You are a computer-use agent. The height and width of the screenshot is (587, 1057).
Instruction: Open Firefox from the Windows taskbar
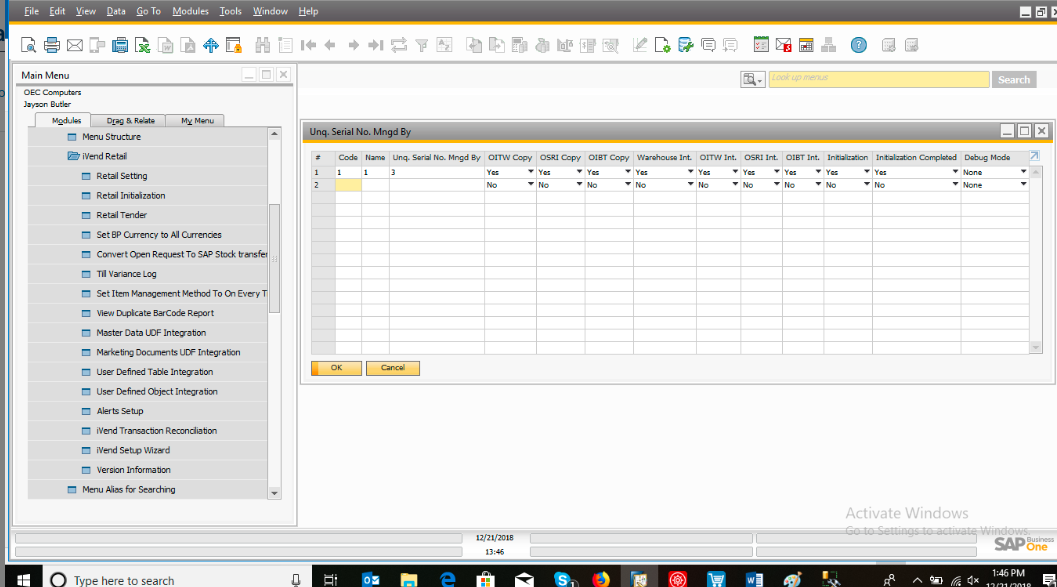tap(601, 579)
